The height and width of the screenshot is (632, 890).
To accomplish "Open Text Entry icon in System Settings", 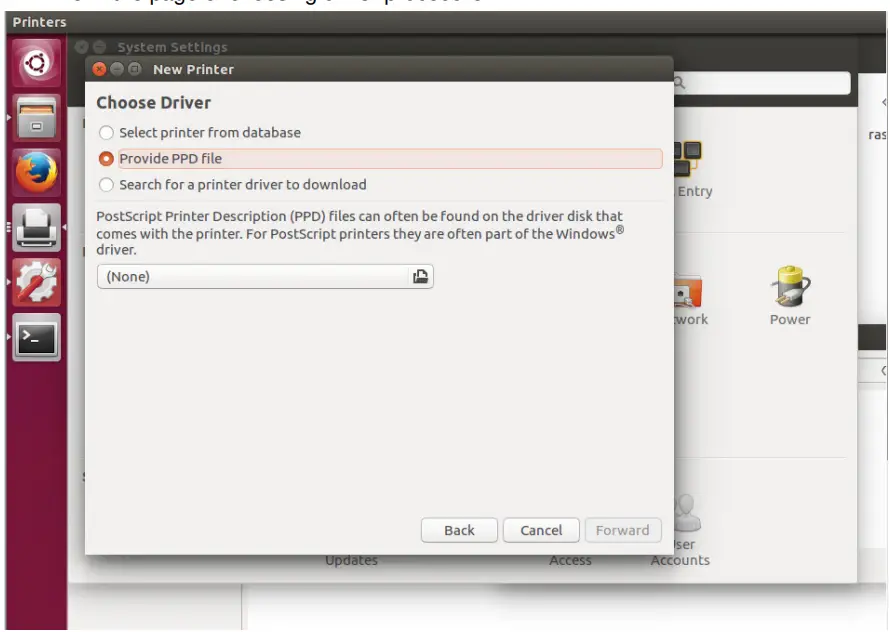I will (x=688, y=158).
